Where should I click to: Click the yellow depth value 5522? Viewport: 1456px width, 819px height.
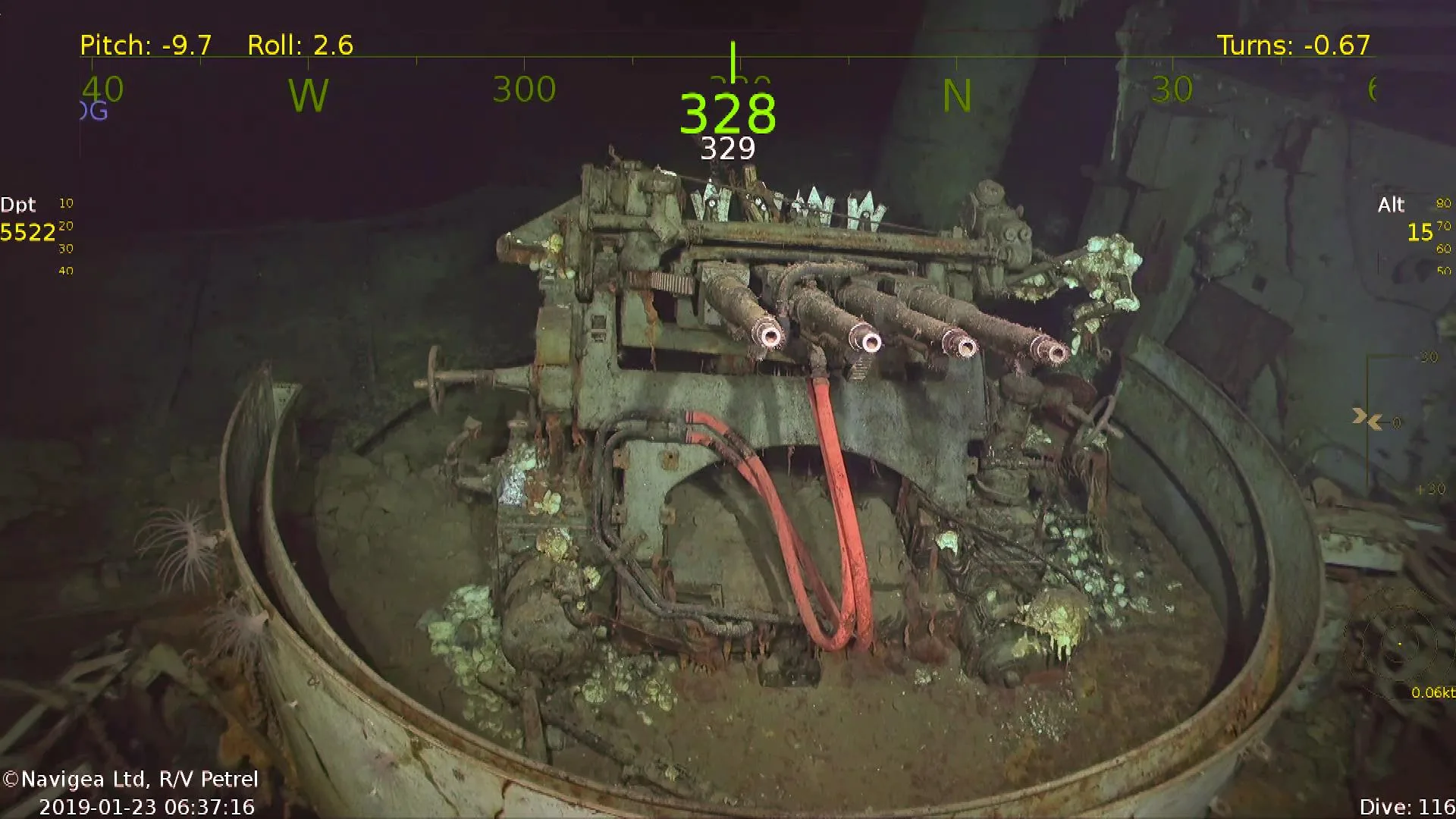28,233
